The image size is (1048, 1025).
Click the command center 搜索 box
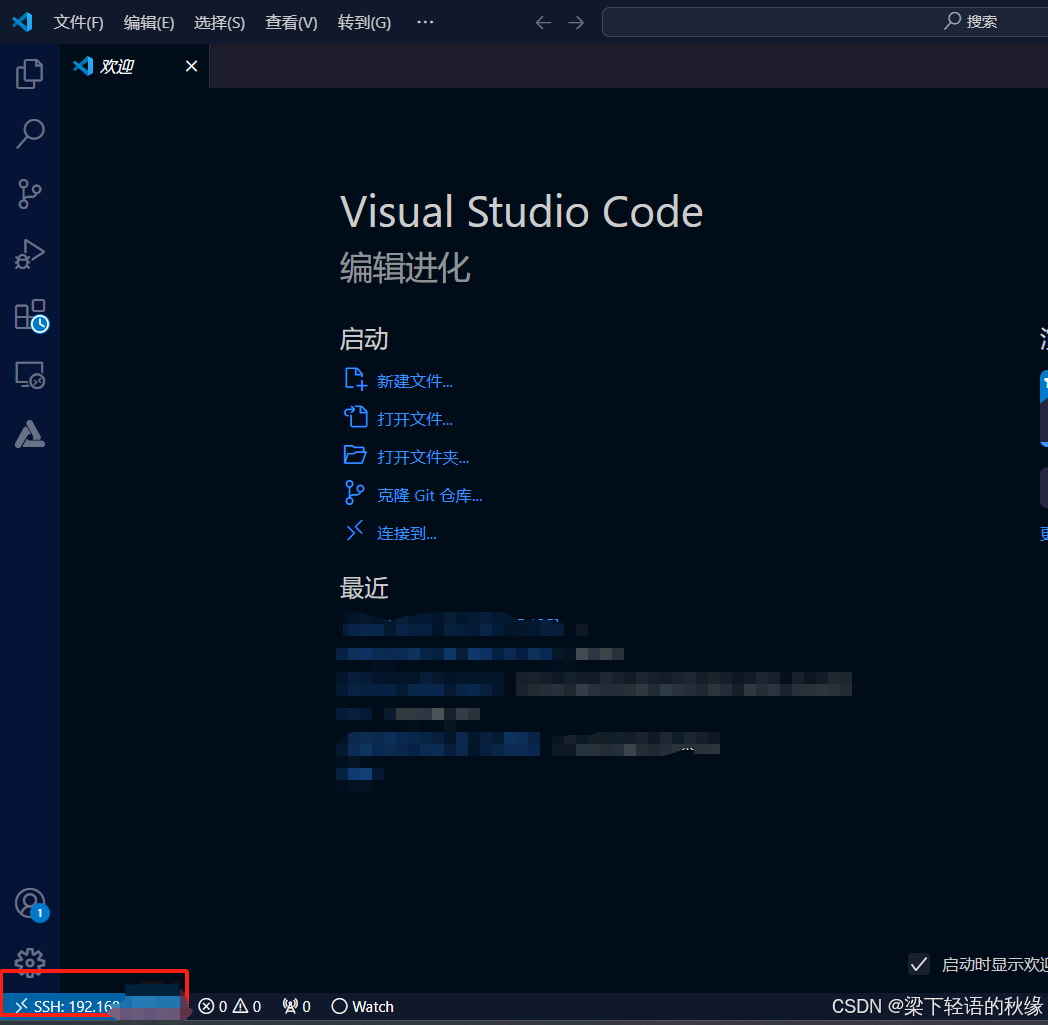click(x=825, y=22)
